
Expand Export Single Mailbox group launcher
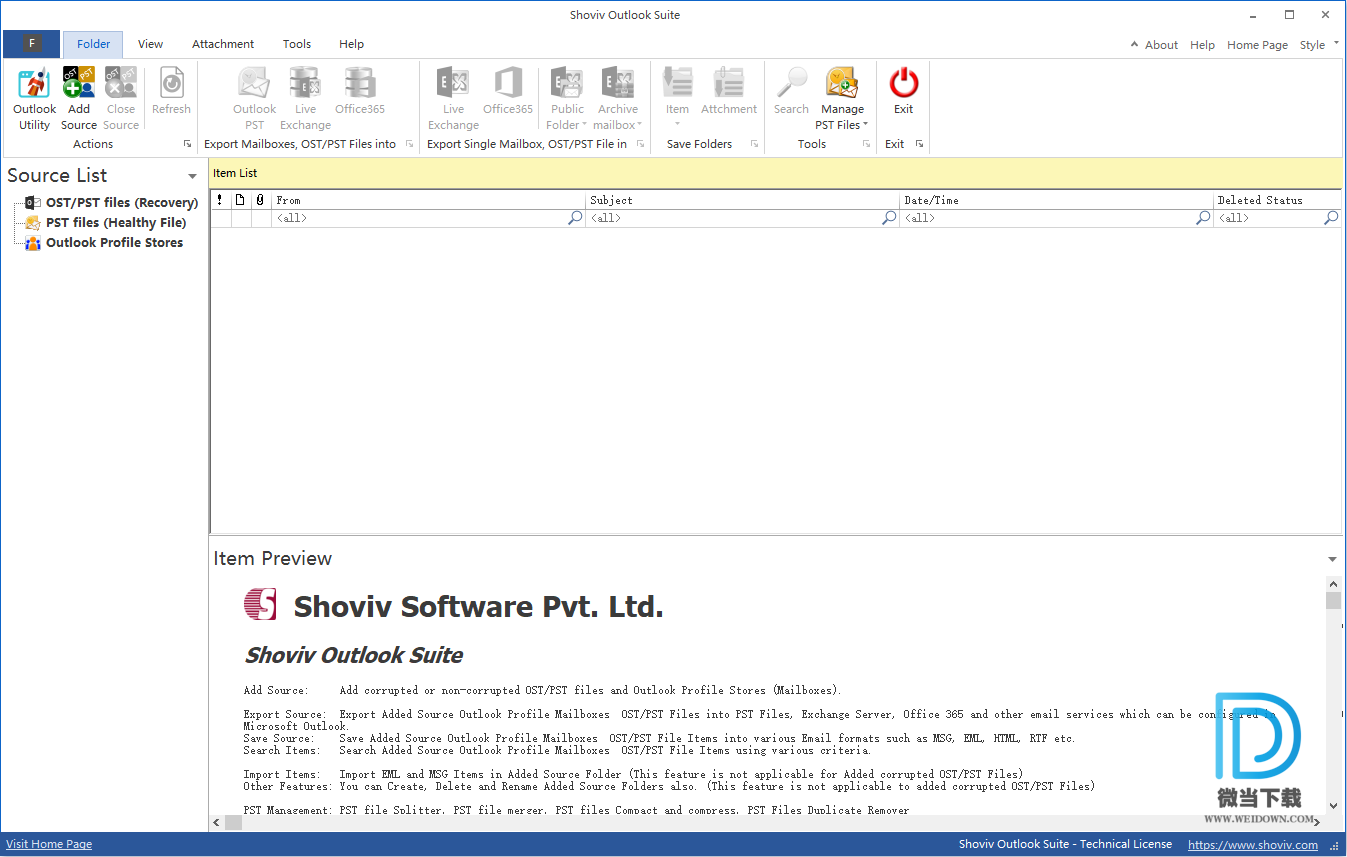[640, 144]
